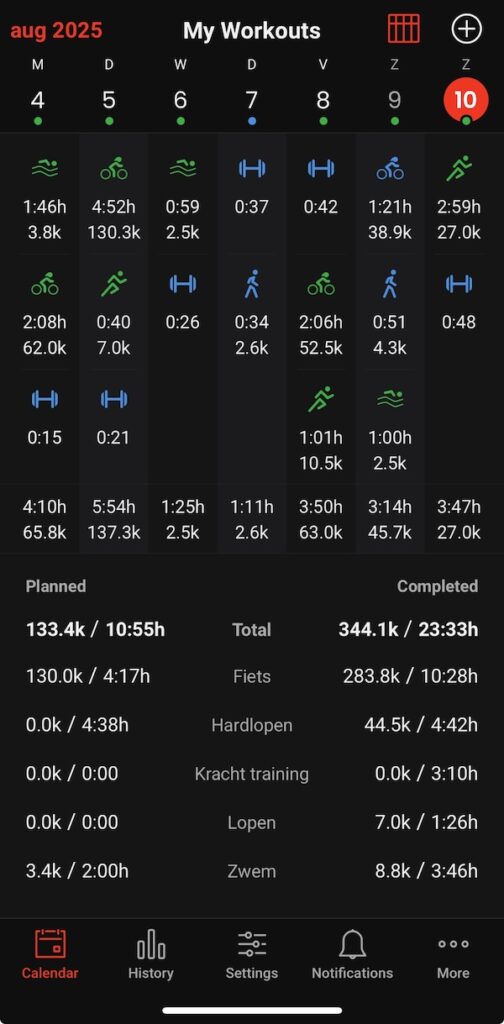The height and width of the screenshot is (1024, 504).
Task: Open the Settings tab
Action: click(x=251, y=955)
